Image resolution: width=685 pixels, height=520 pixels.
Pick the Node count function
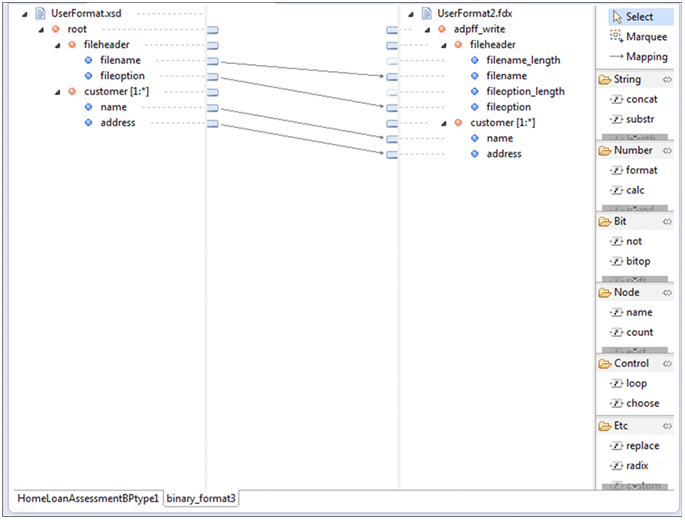(632, 332)
